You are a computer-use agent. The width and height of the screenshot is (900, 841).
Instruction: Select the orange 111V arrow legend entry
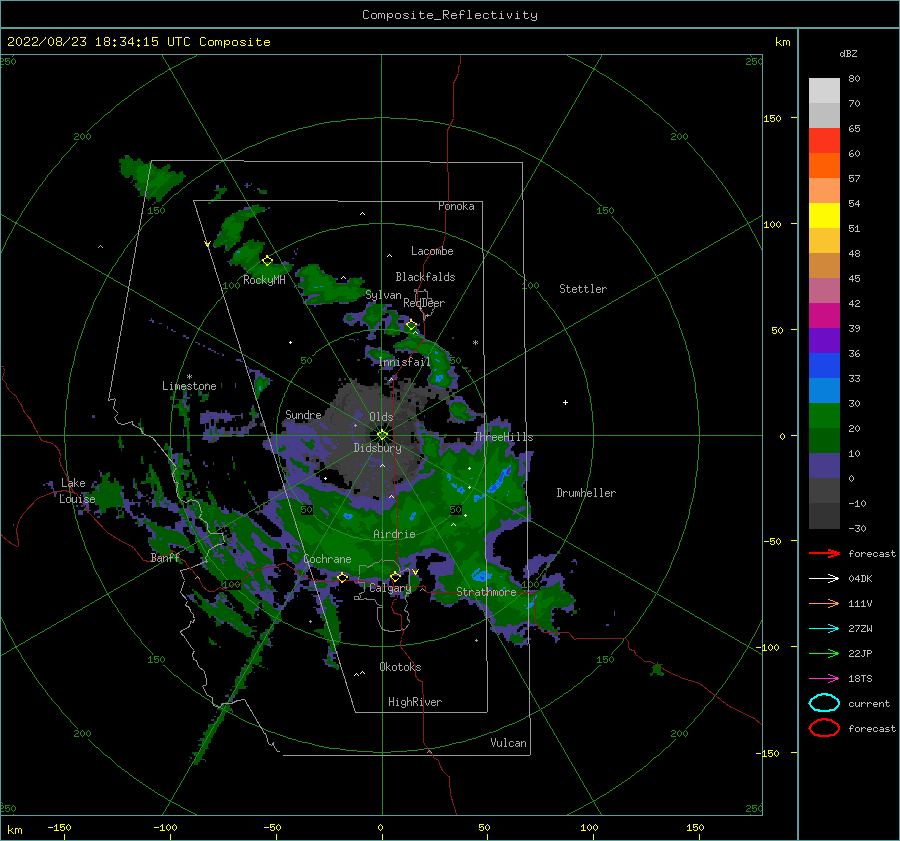click(824, 603)
